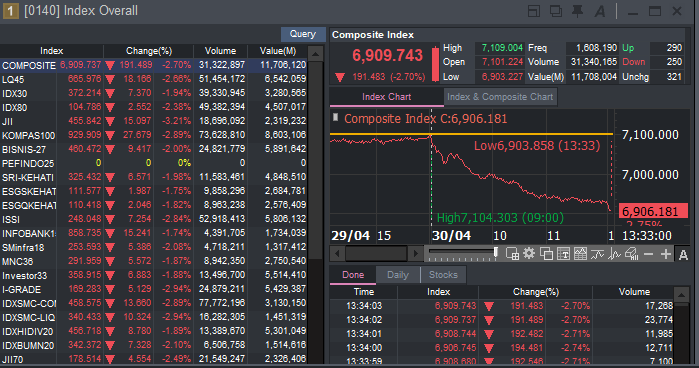Click the A auto-scale button beside chart toolbar
This screenshot has height=368, width=699.
[x=683, y=254]
